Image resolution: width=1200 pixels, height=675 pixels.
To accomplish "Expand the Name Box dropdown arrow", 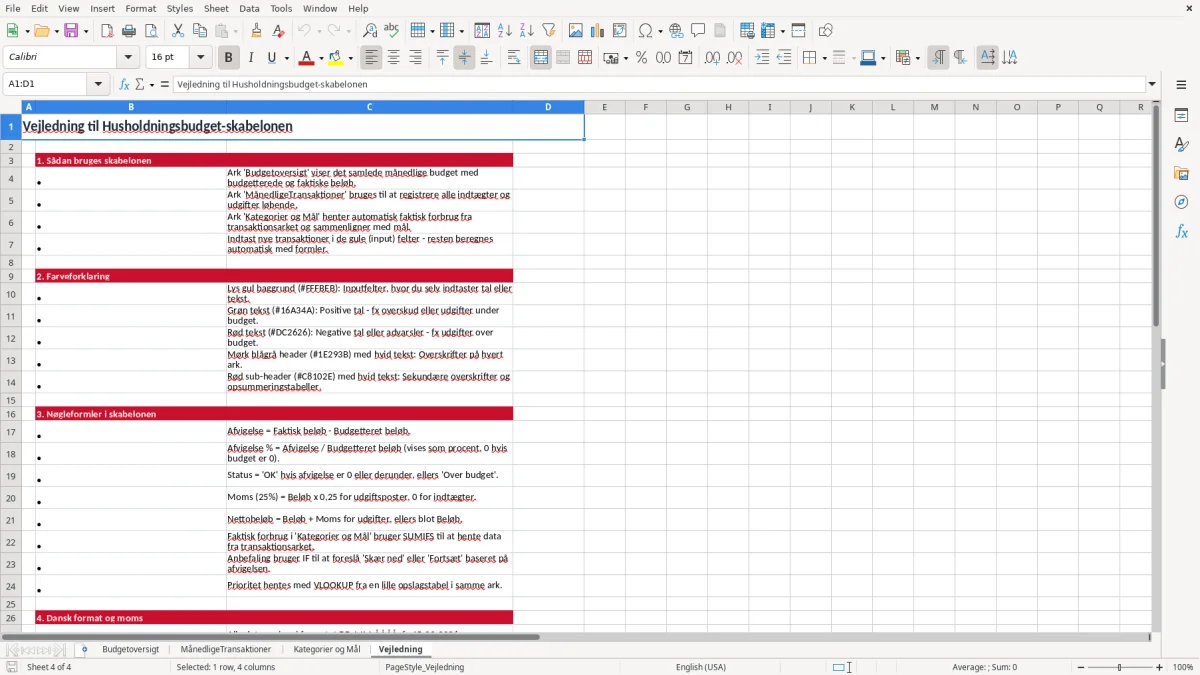I will 98,84.
